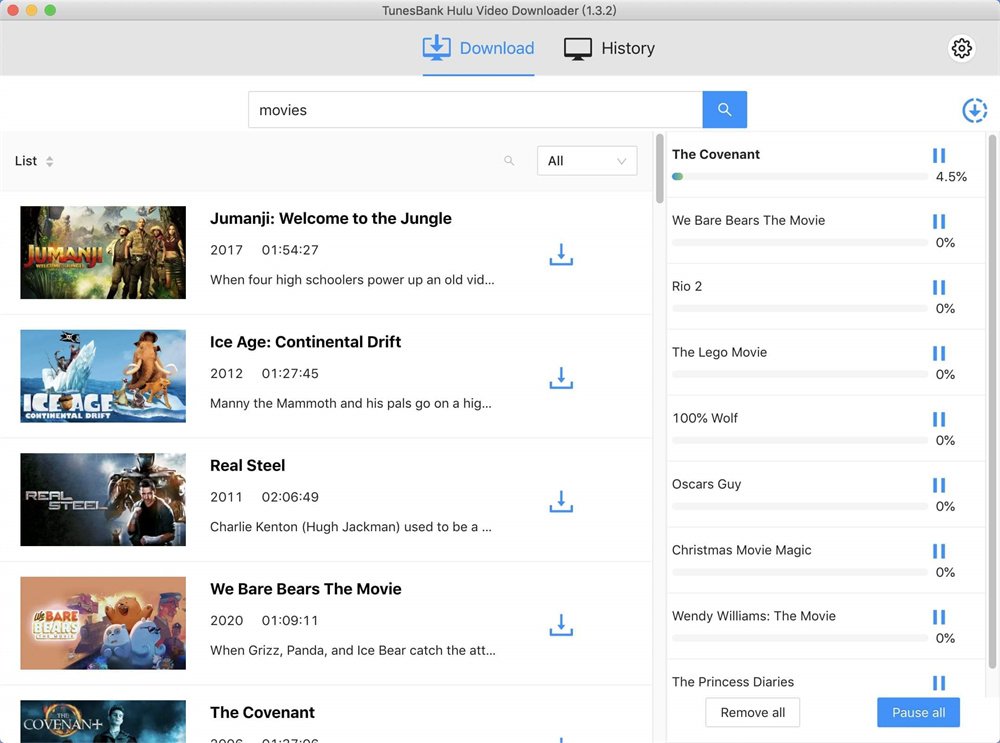Viewport: 1000px width, 743px height.
Task: Click The Covenant queue item title
Action: 716,154
